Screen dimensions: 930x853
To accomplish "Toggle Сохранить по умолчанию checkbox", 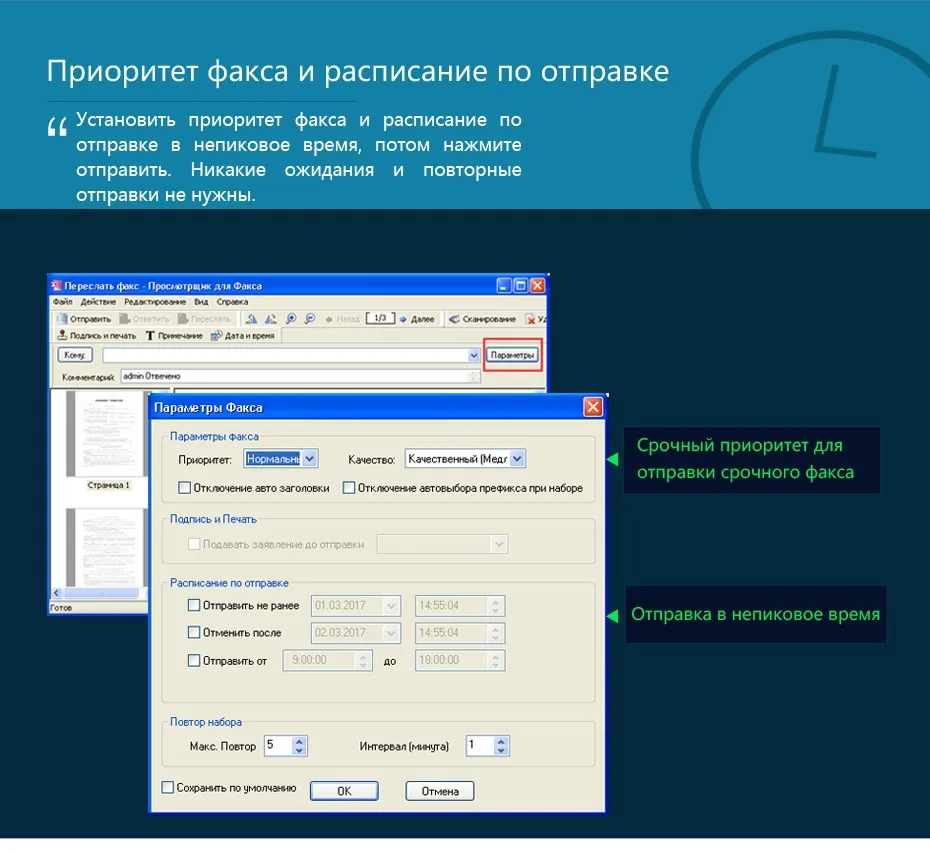I will click(x=168, y=787).
